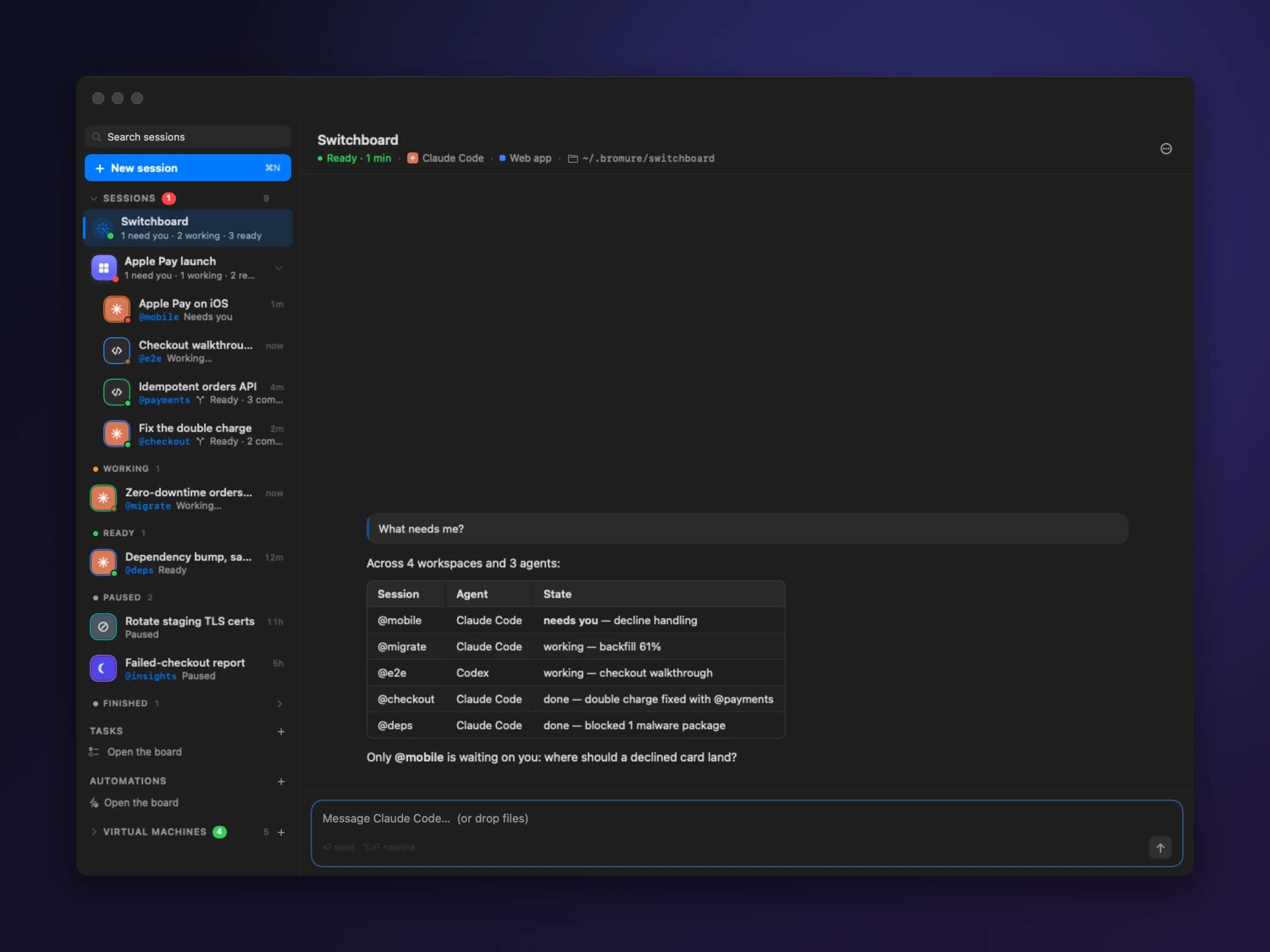Click the red SESSIONS notification badge
The width and height of the screenshot is (1270, 952).
[x=169, y=199]
